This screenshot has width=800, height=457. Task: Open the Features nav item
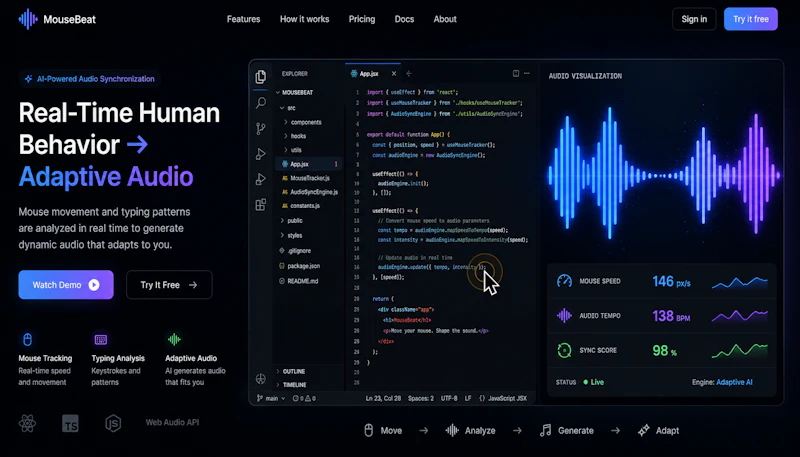click(x=243, y=19)
